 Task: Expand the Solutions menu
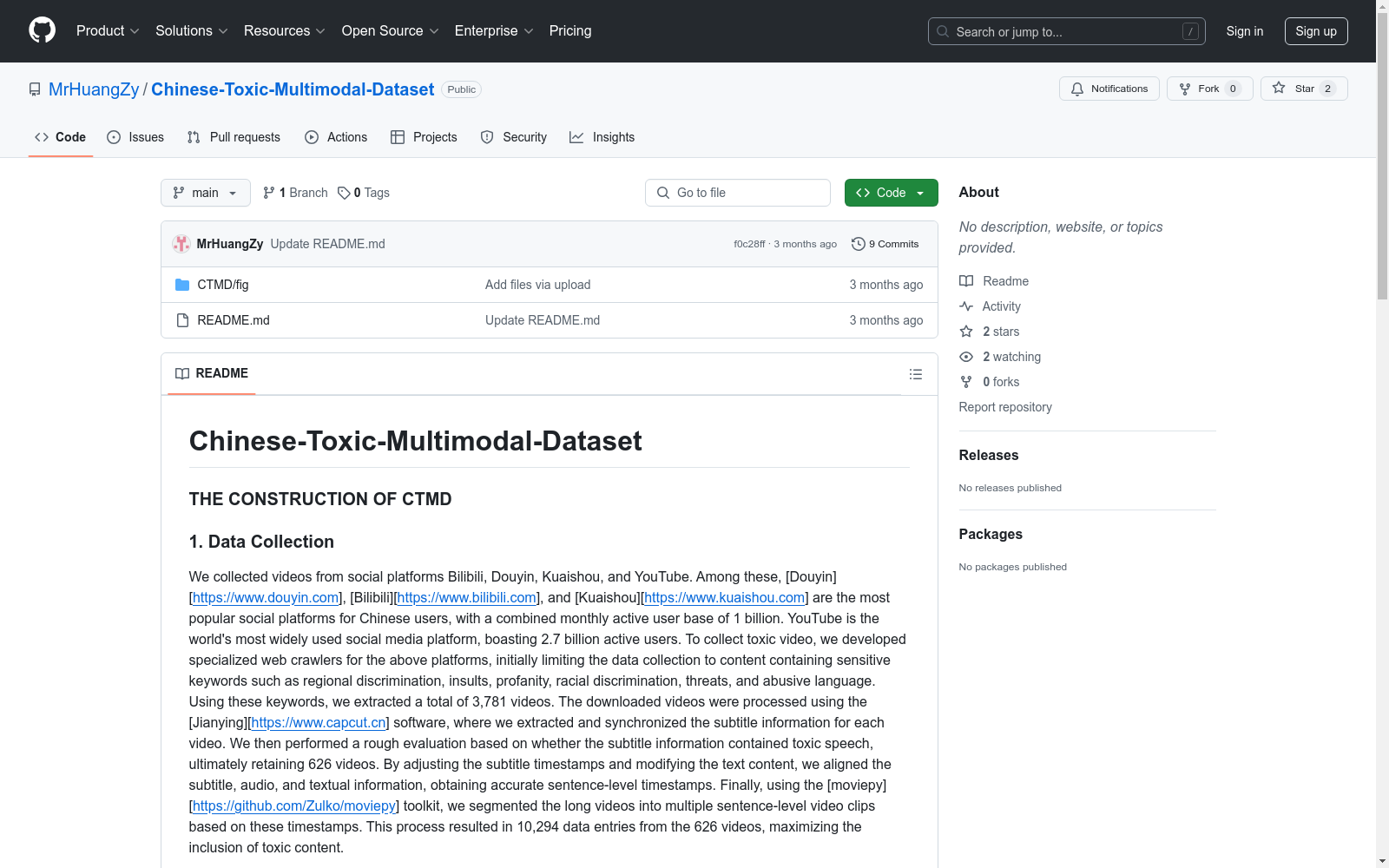point(192,30)
